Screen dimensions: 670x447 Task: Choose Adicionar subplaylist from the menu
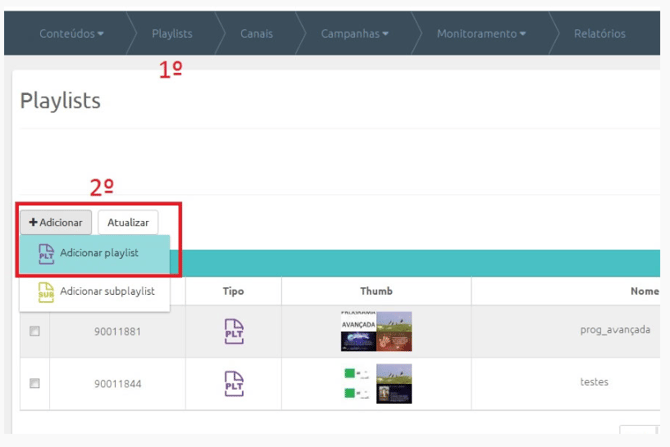point(107,292)
